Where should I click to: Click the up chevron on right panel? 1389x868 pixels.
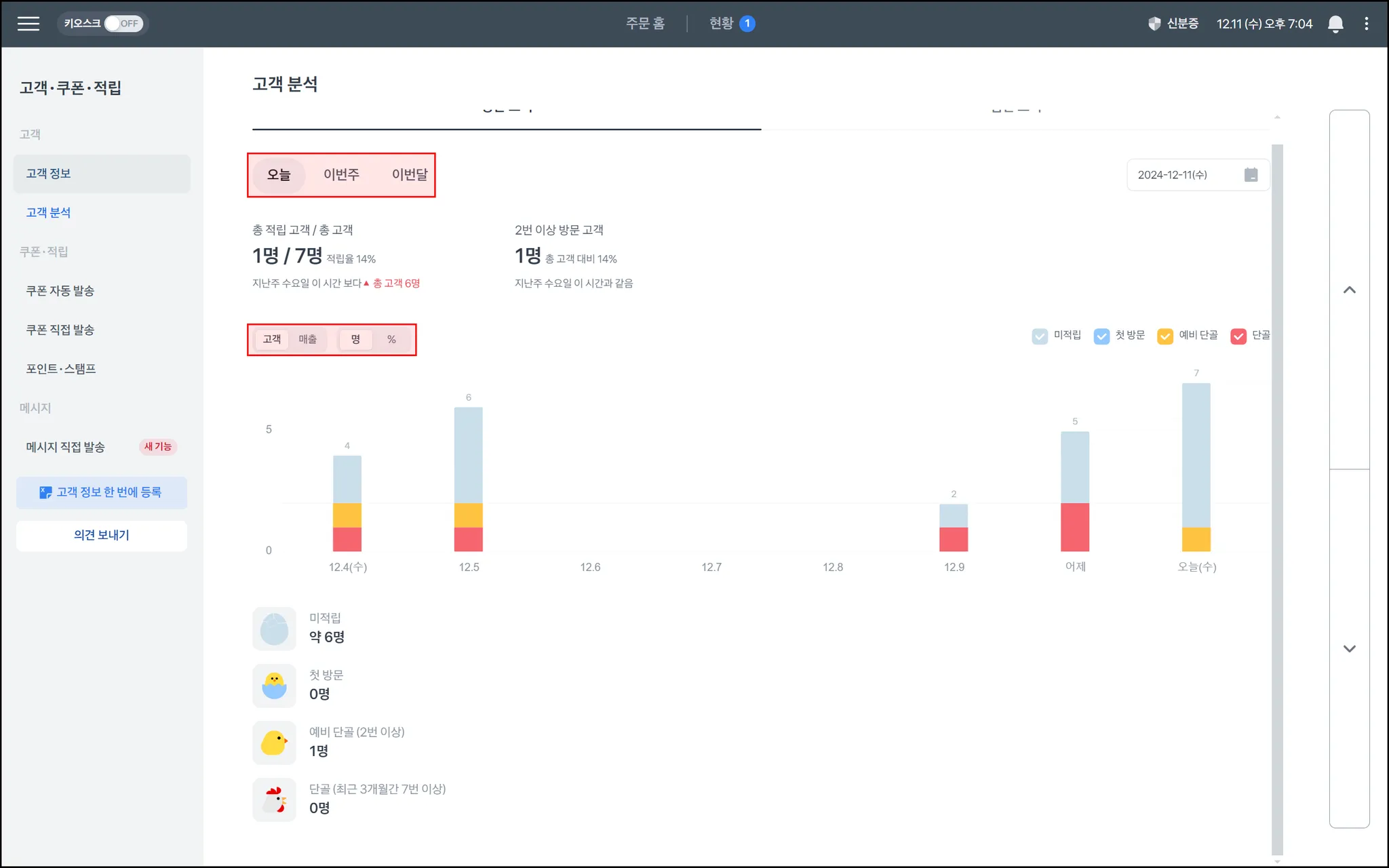tap(1349, 290)
